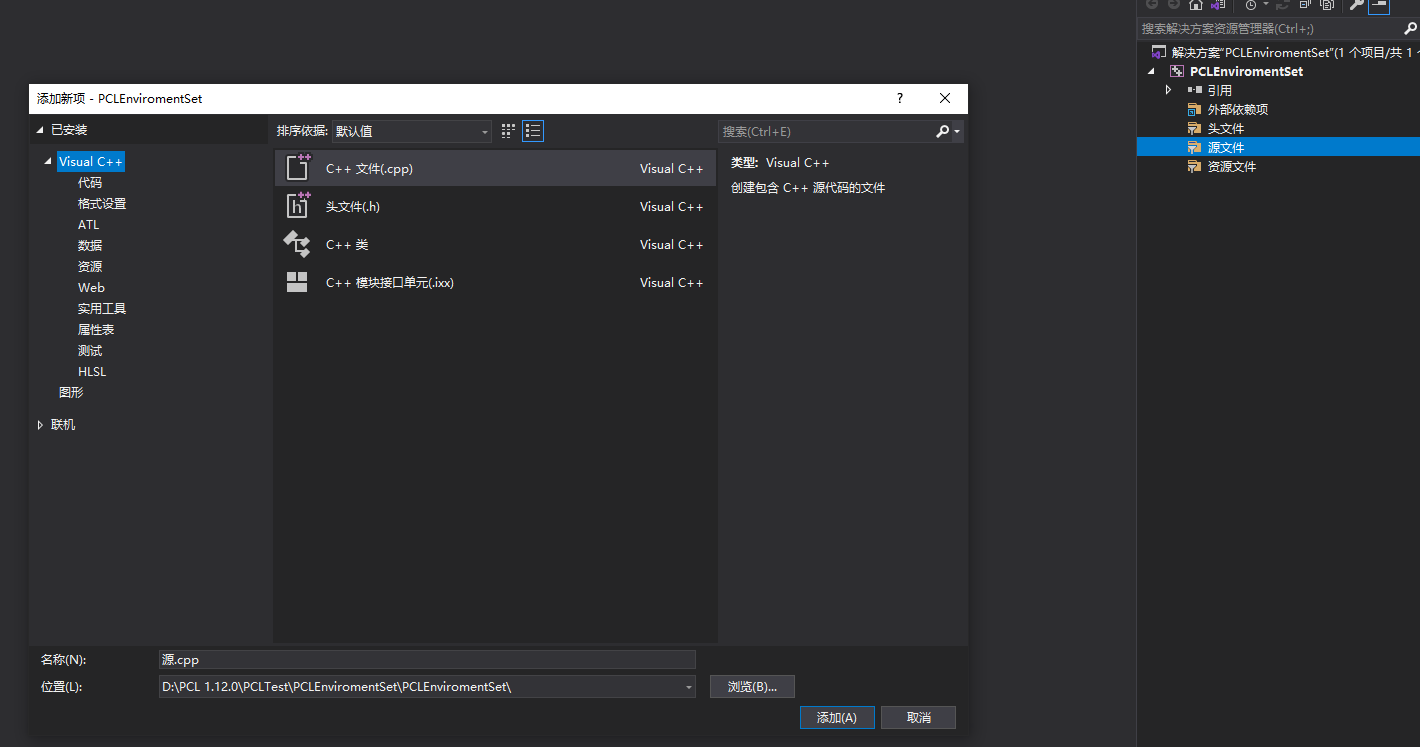Select the C++ 模块接口单元(.ixx) template
Image resolution: width=1420 pixels, height=747 pixels.
pos(296,282)
